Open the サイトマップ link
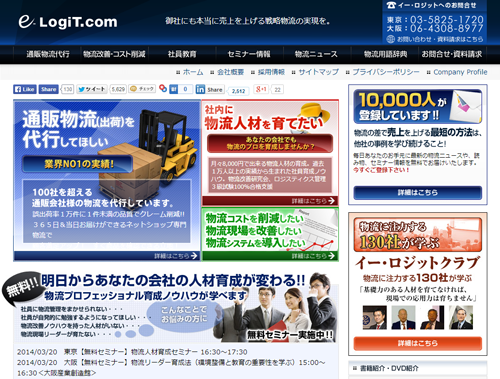This screenshot has width=500, height=379. tap(318, 72)
